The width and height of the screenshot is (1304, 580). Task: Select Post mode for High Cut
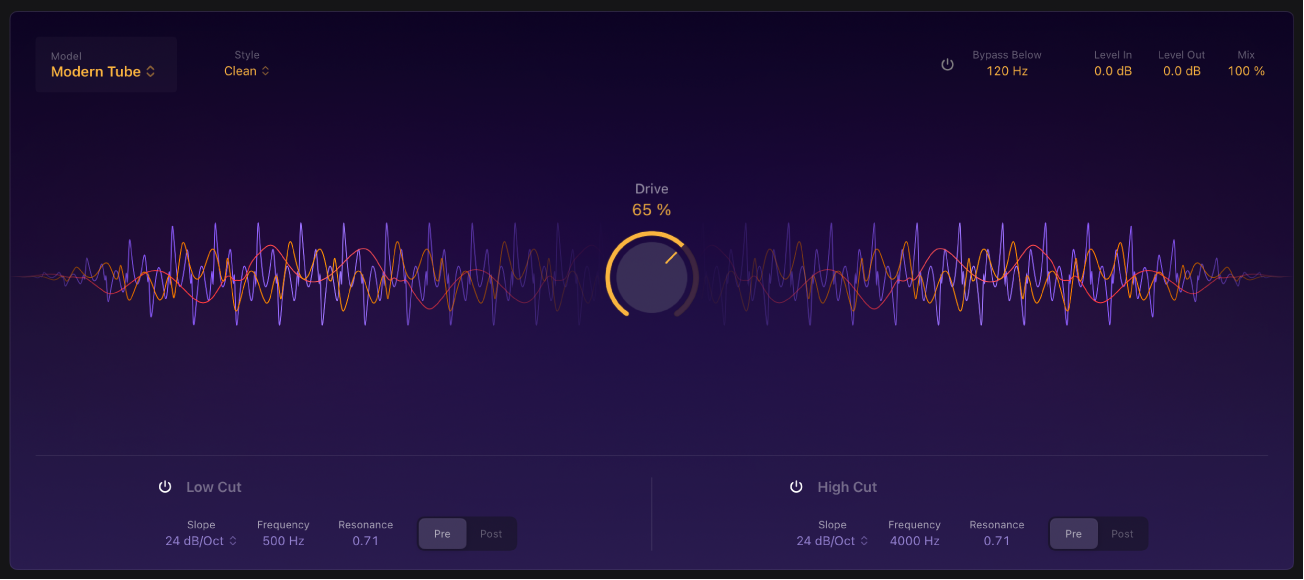click(x=1122, y=534)
